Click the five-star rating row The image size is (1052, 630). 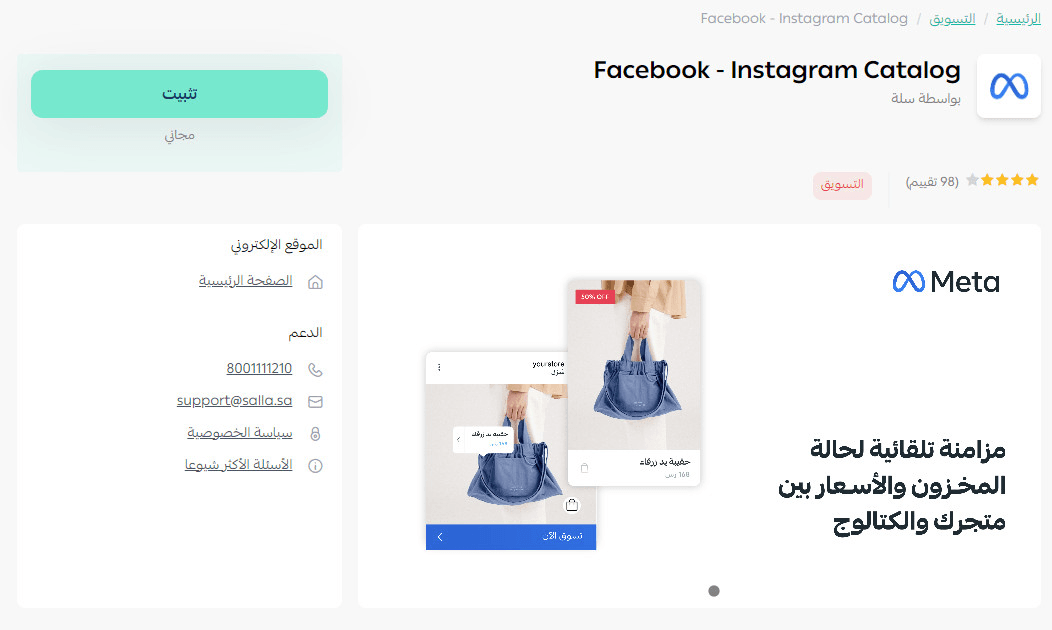1002,180
